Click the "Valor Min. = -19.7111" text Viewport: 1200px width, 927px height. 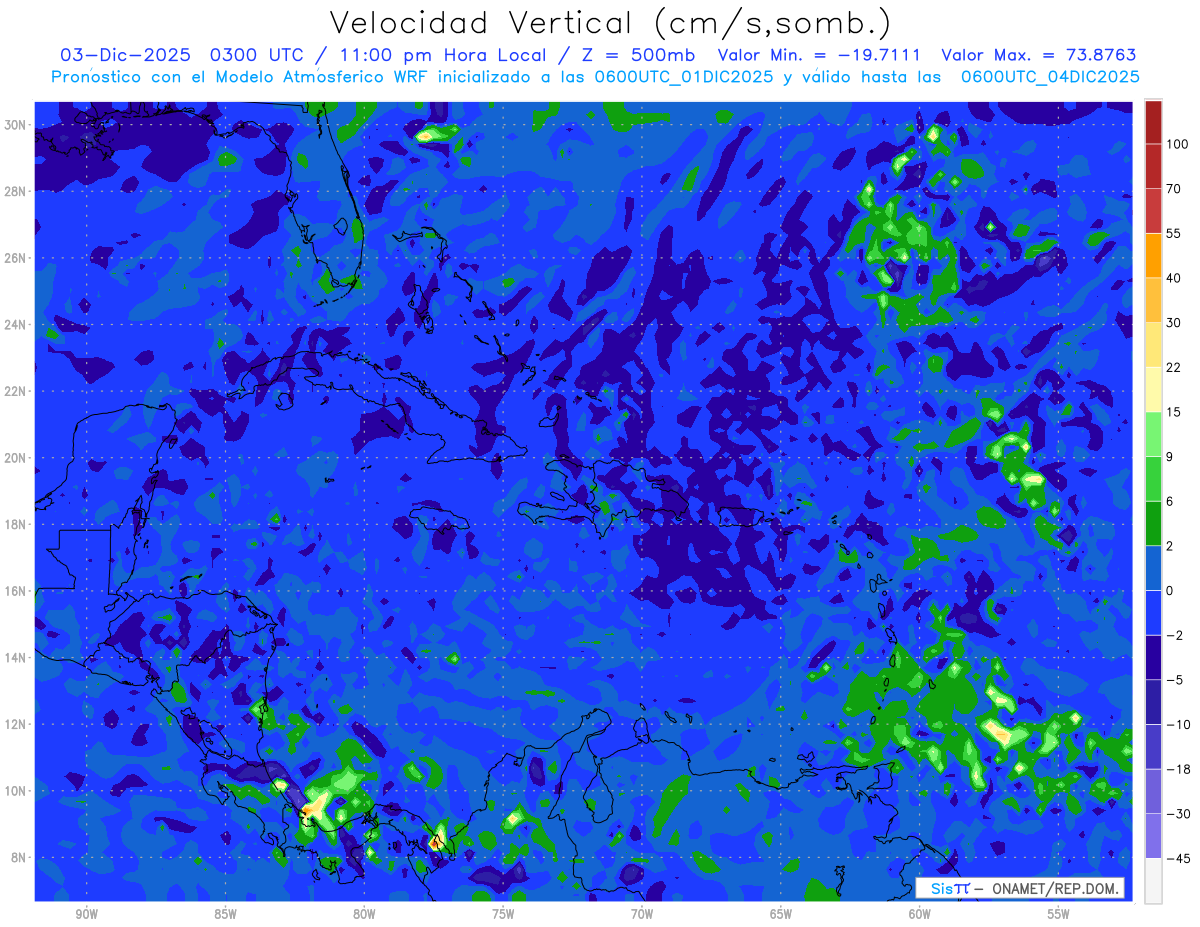(820, 55)
